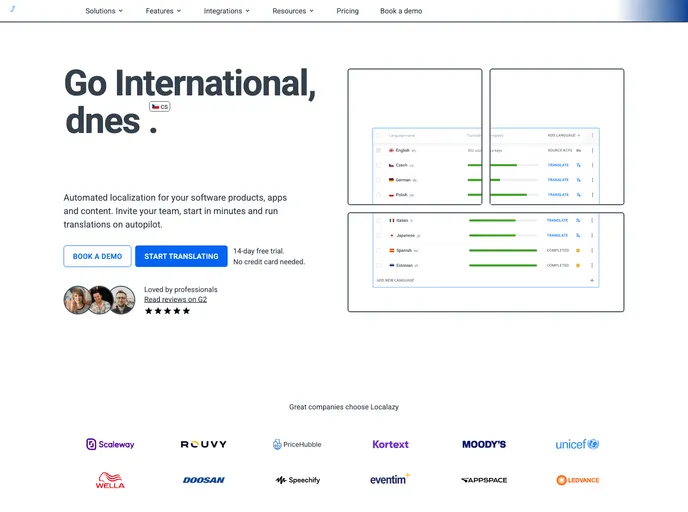This screenshot has height=512, width=688.
Task: Click the translate icon in Japanese row
Action: click(x=579, y=235)
